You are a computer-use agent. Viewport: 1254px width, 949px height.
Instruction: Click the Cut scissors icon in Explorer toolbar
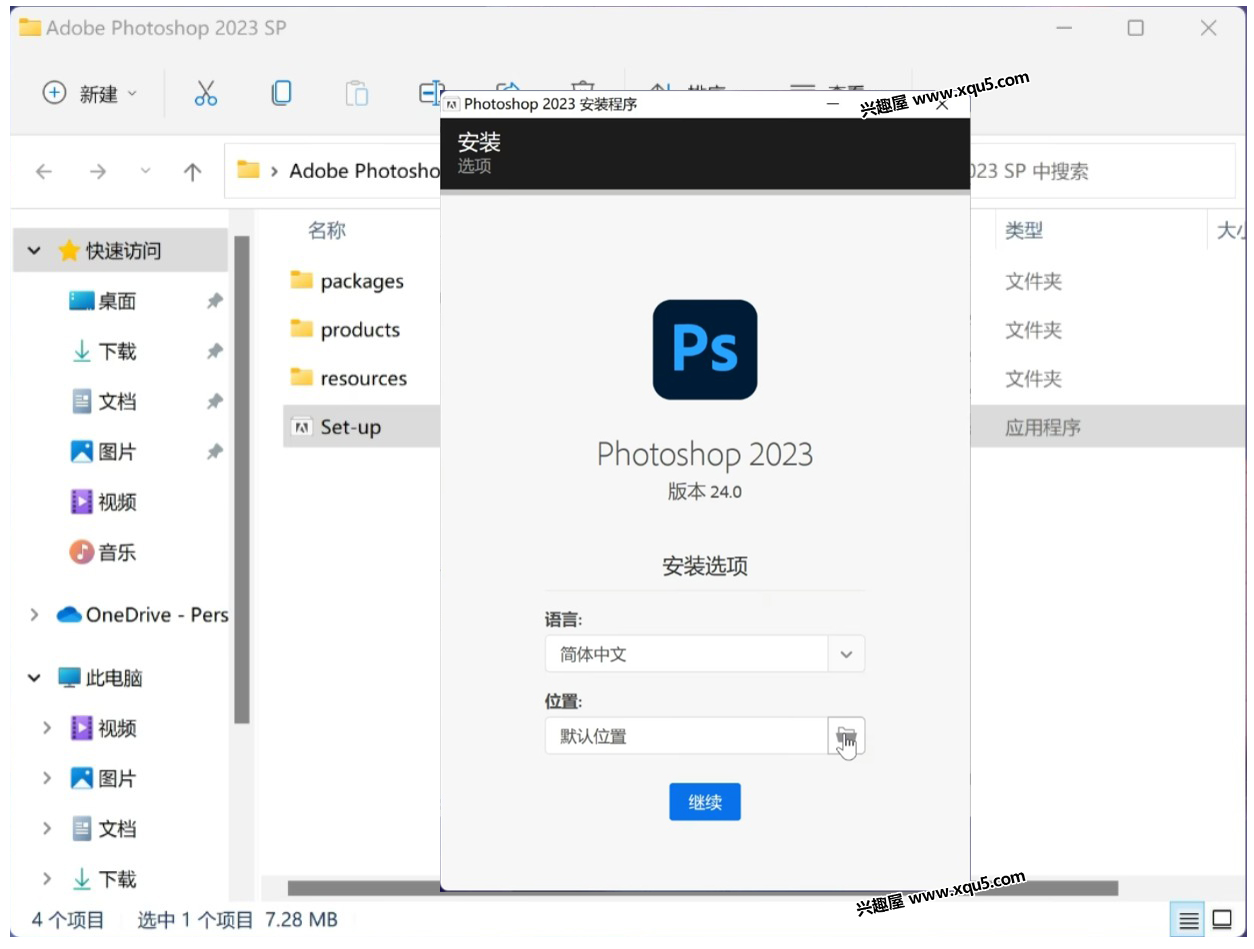point(205,93)
